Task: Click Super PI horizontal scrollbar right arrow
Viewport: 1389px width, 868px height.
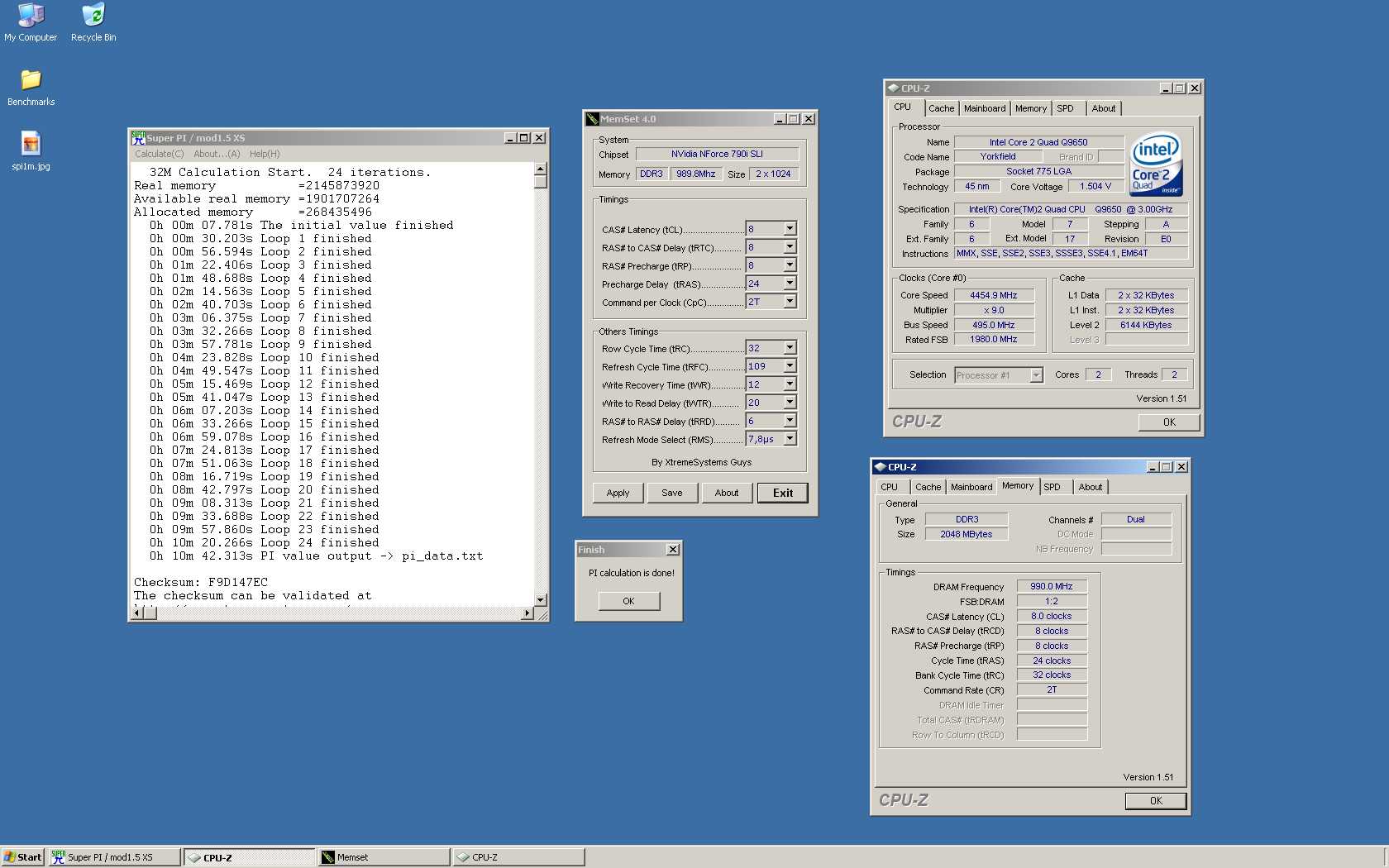Action: pos(527,613)
